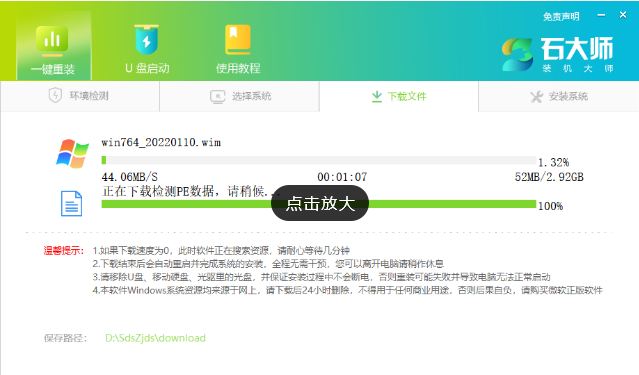Click tip 3 about removing U盘 and drives
Viewport: 639px width, 375px height.
(x=321, y=277)
